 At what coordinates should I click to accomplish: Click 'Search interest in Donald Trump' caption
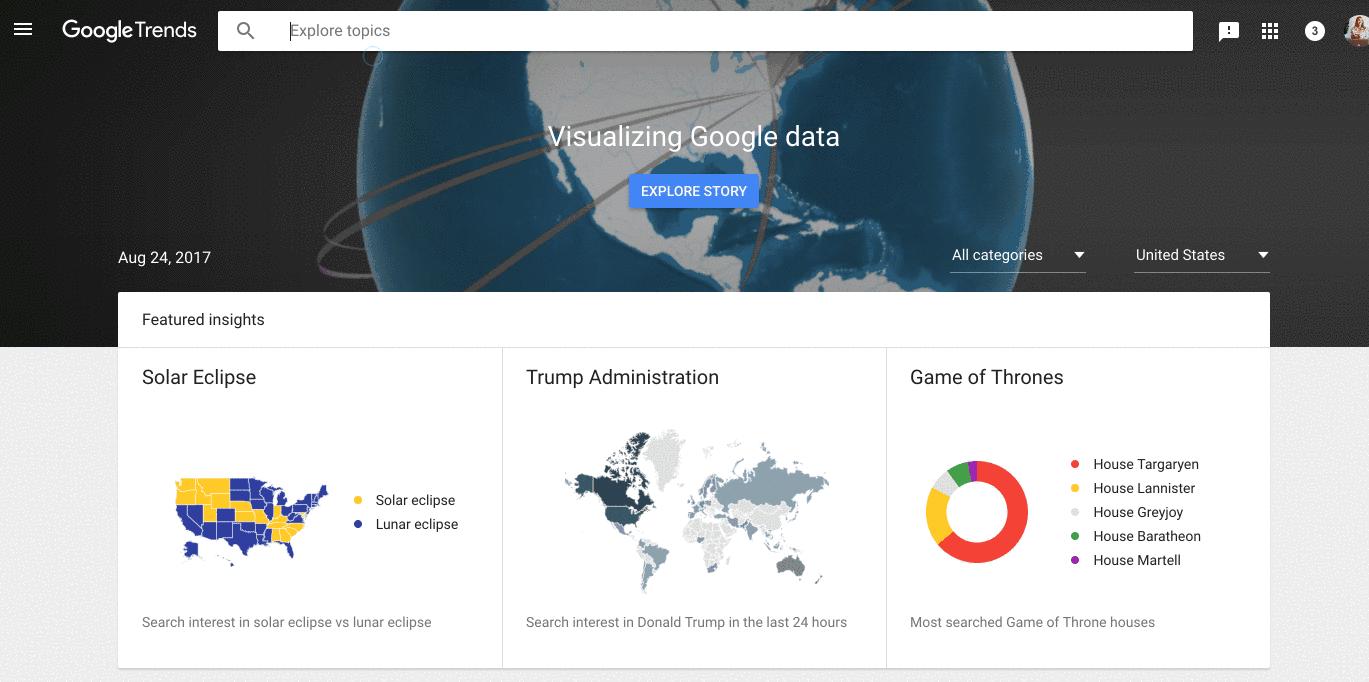click(x=686, y=622)
